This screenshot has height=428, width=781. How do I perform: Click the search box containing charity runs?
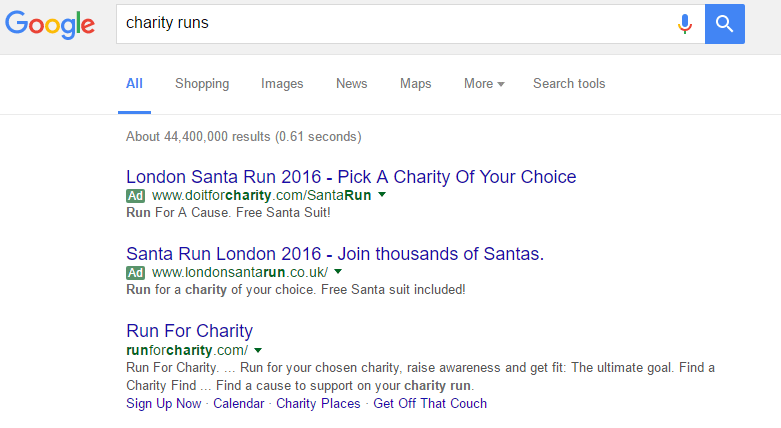(x=390, y=23)
